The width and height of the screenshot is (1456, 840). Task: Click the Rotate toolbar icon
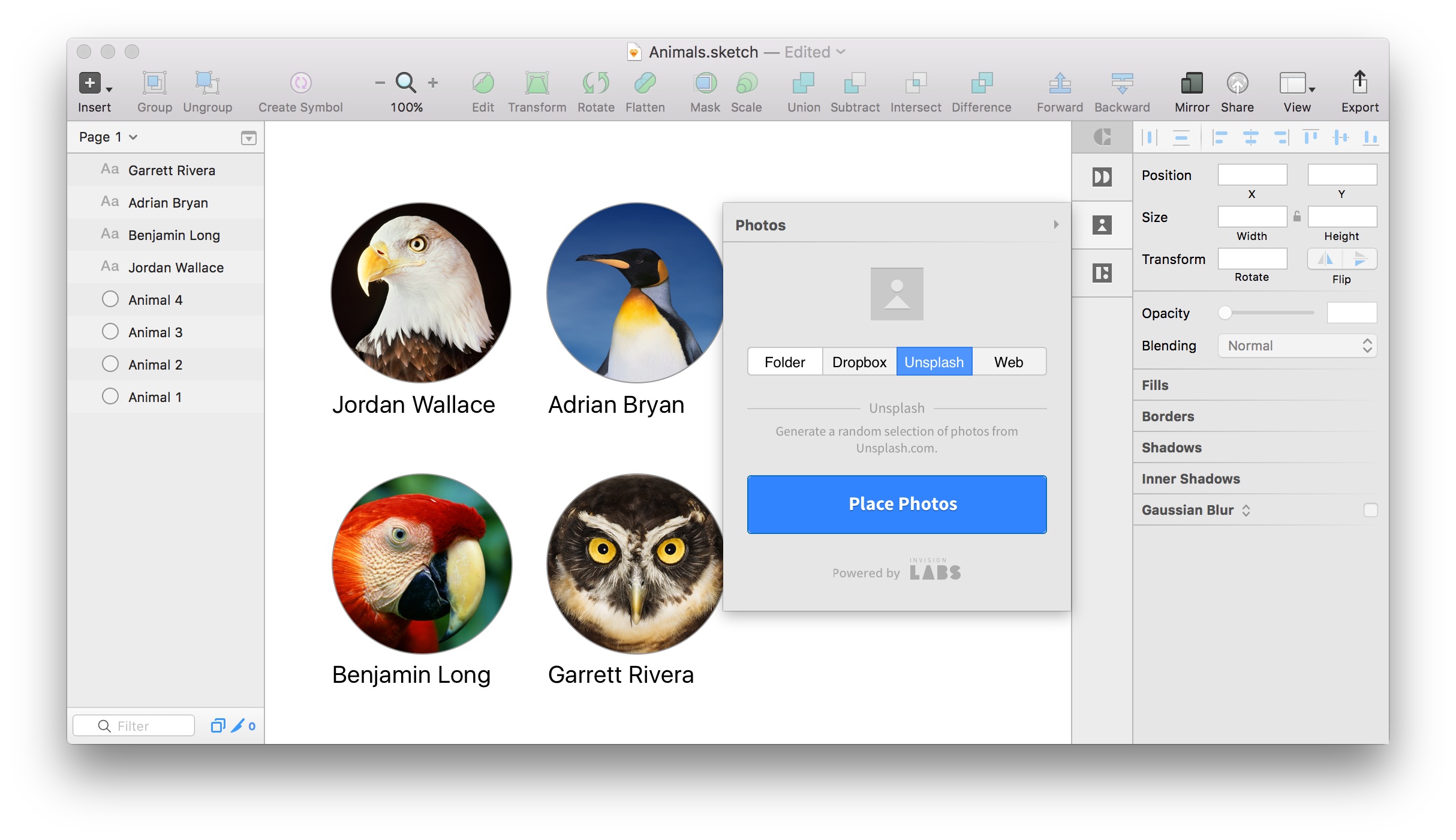tap(595, 83)
